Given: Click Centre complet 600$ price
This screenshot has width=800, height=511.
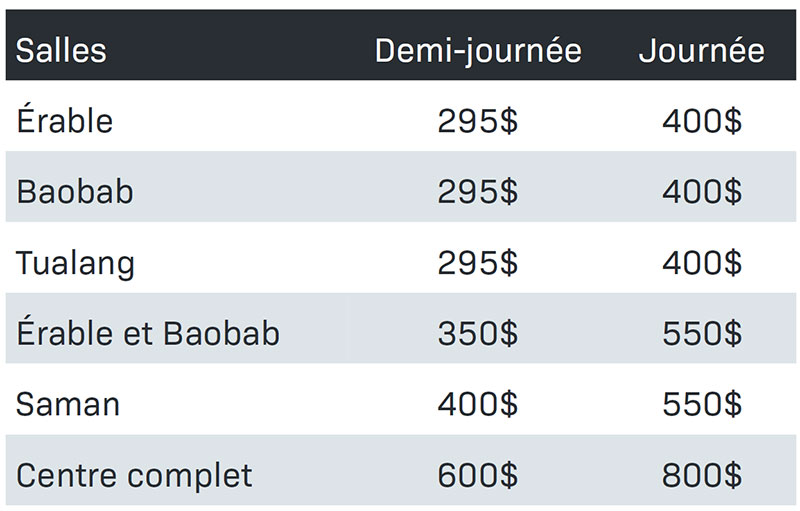Looking at the screenshot, I should [478, 475].
